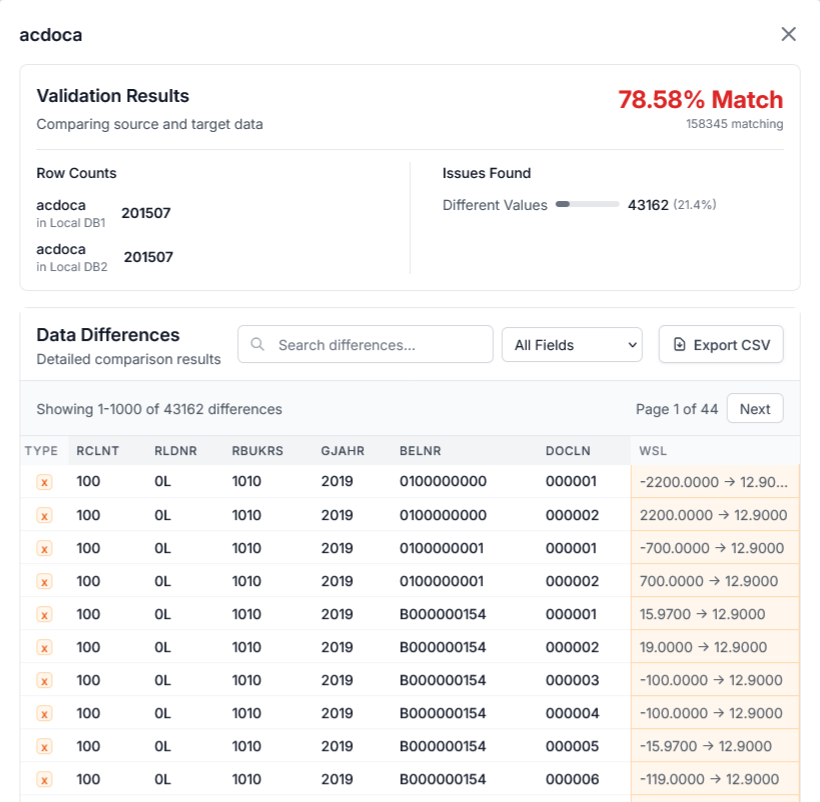The width and height of the screenshot is (820, 802).
Task: Click the BELNR column header
Action: coord(420,451)
